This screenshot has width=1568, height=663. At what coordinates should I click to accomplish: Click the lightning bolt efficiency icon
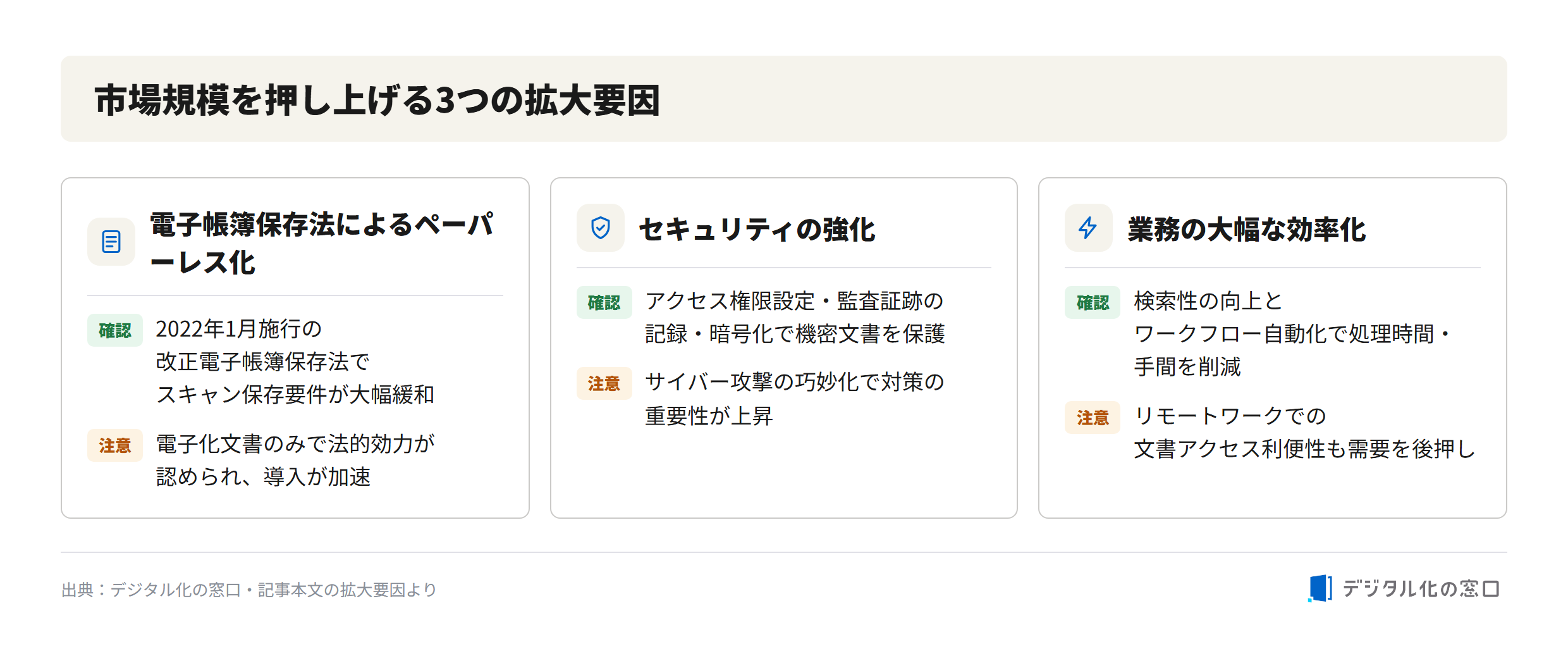coord(1088,228)
